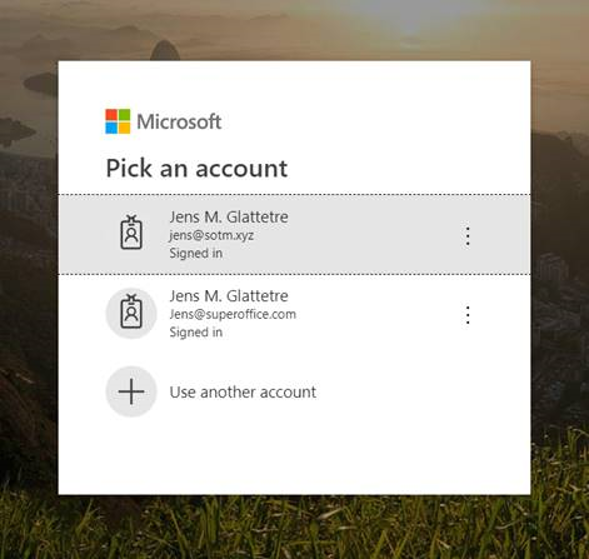589x559 pixels.
Task: Click the badge icon beside Jens@superoffice.com
Action: [131, 313]
